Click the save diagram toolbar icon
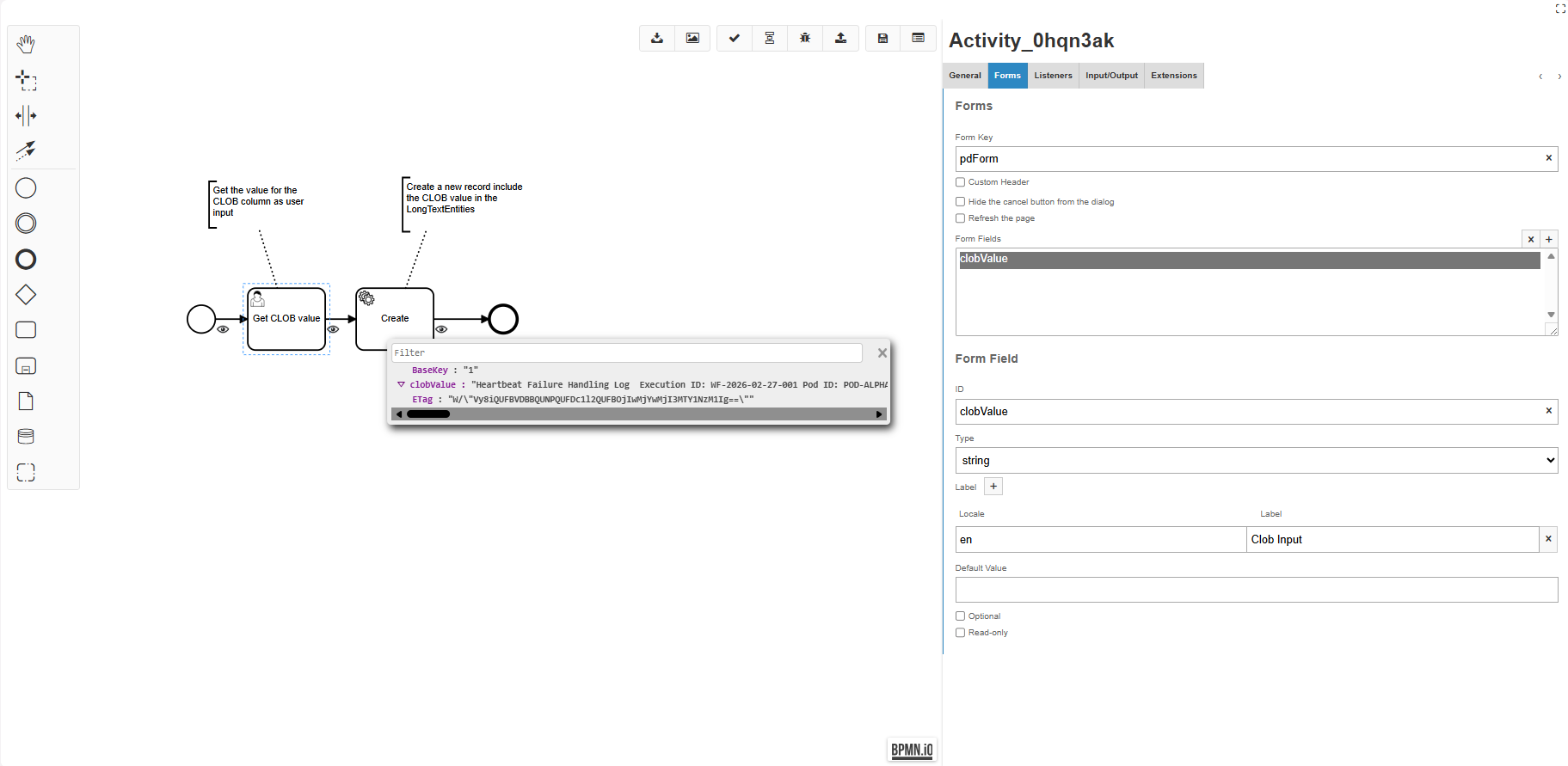The image size is (1568, 766). [882, 38]
